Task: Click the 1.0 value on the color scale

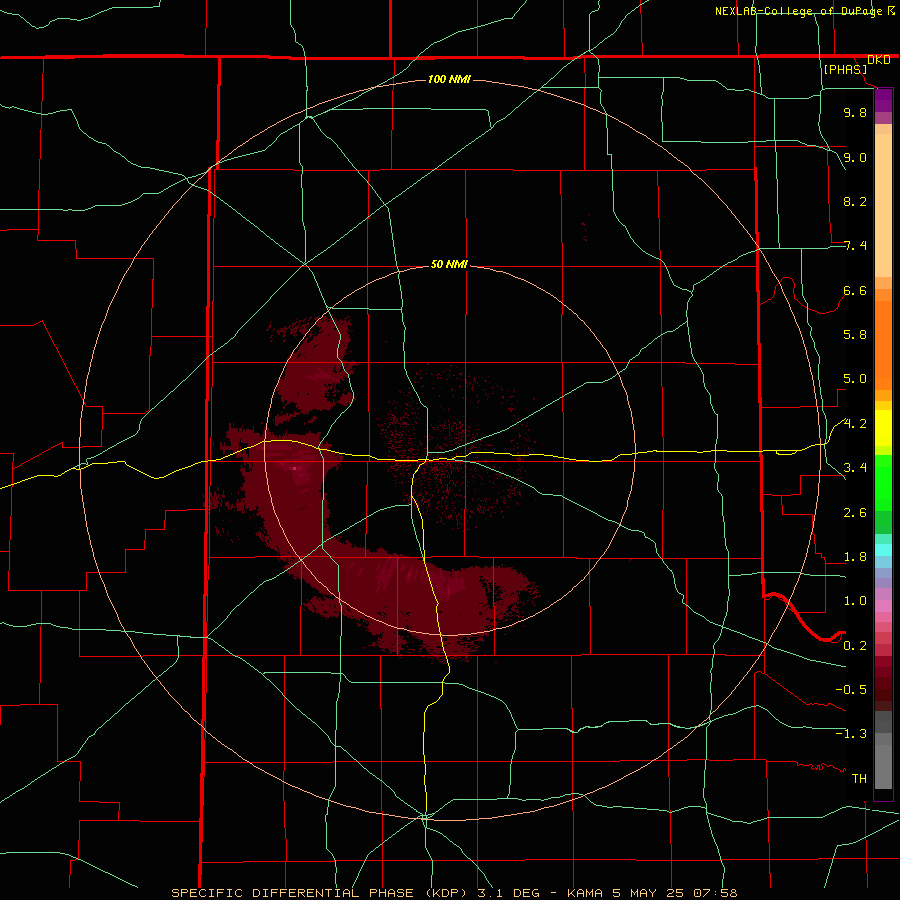Action: [x=855, y=601]
